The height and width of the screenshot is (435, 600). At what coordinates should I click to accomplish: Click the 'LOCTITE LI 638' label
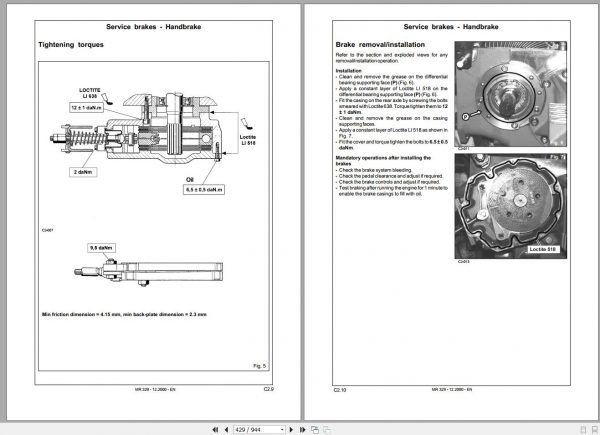[90, 93]
